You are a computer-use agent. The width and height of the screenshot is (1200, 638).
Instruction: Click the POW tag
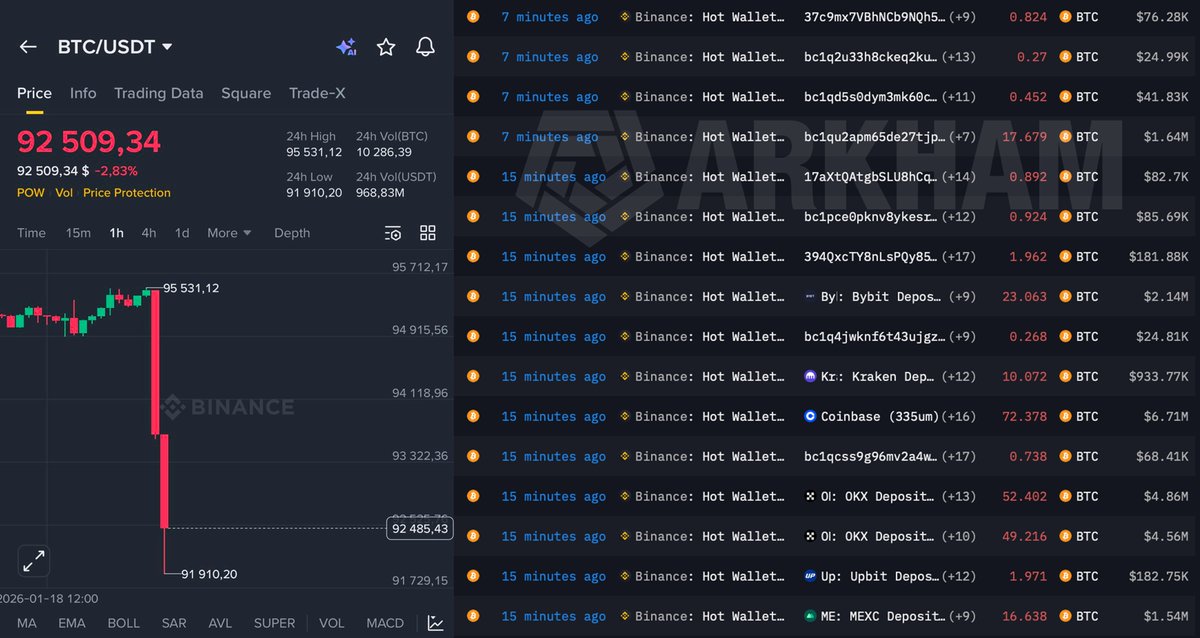(x=30, y=193)
